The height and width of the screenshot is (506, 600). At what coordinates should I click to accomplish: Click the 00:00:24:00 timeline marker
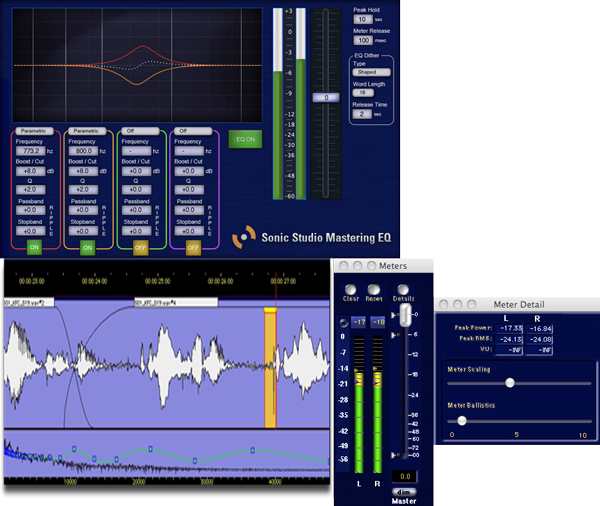click(95, 281)
